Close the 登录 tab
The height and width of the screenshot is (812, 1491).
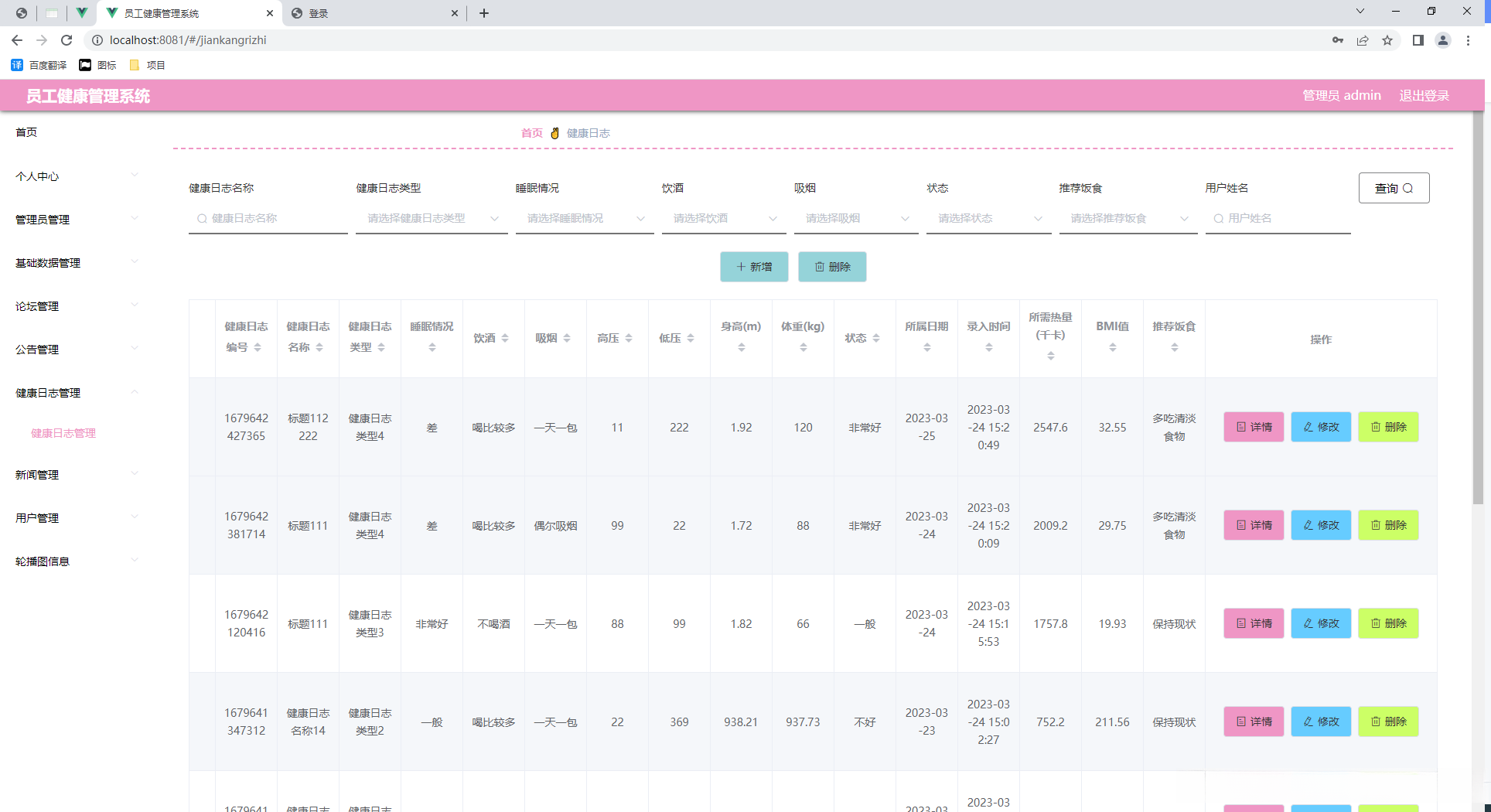[x=455, y=13]
